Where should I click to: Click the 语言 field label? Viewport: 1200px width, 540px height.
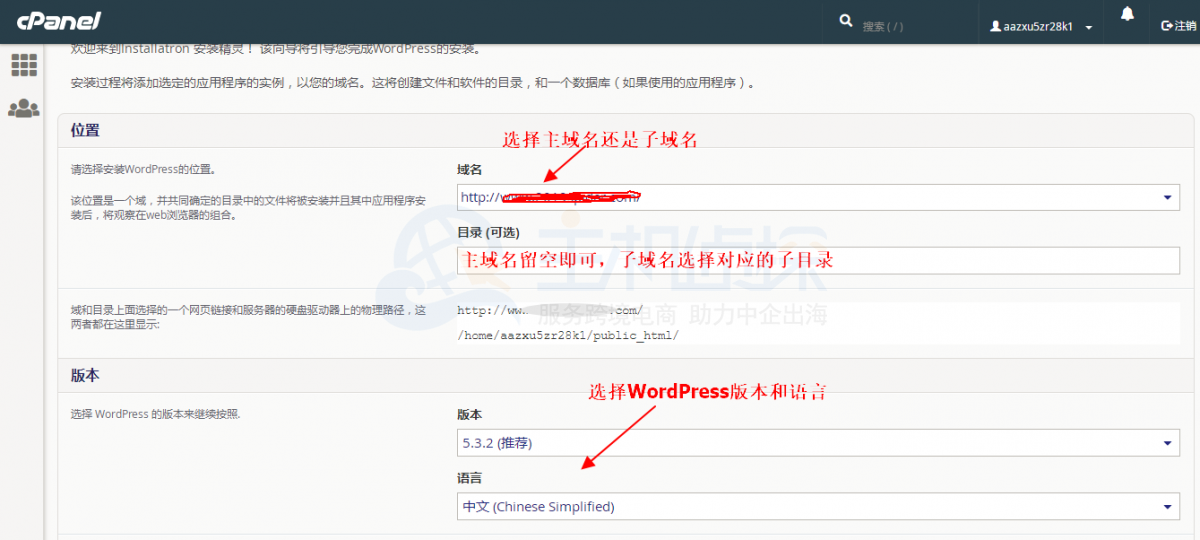pos(469,479)
